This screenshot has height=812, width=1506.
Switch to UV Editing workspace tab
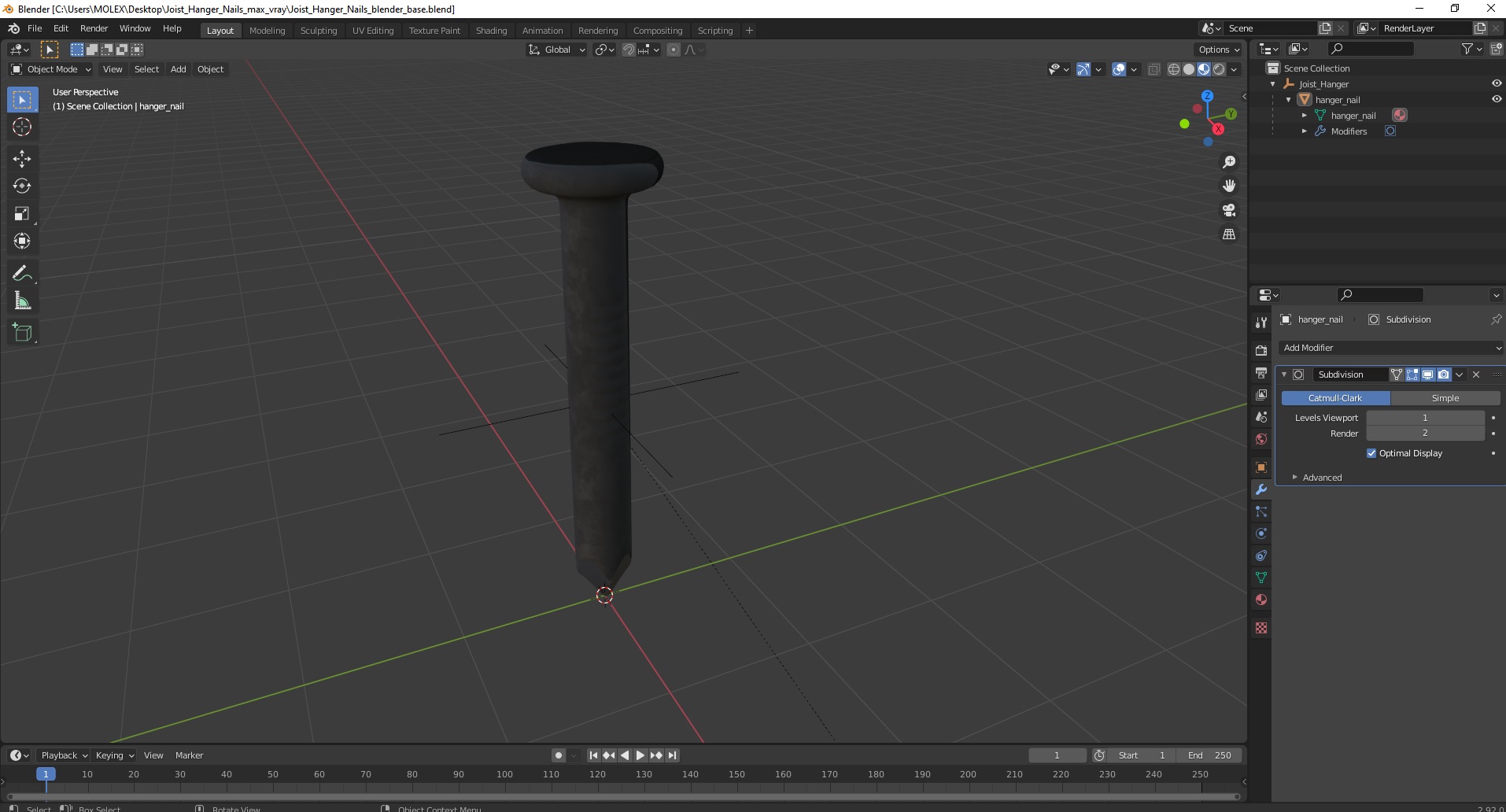[373, 31]
